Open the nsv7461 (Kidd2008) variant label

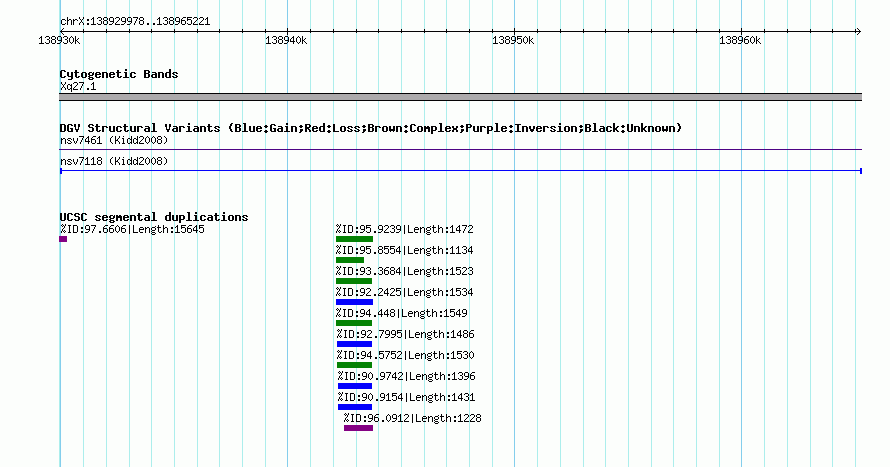coord(114,140)
